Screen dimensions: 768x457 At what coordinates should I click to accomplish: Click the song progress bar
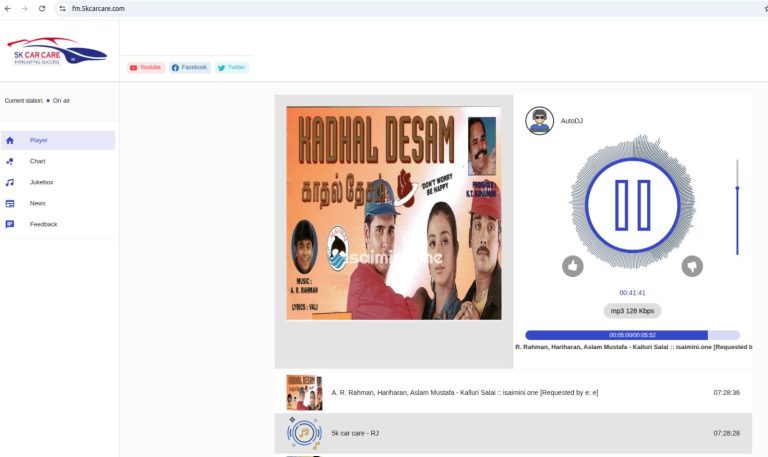pos(632,335)
